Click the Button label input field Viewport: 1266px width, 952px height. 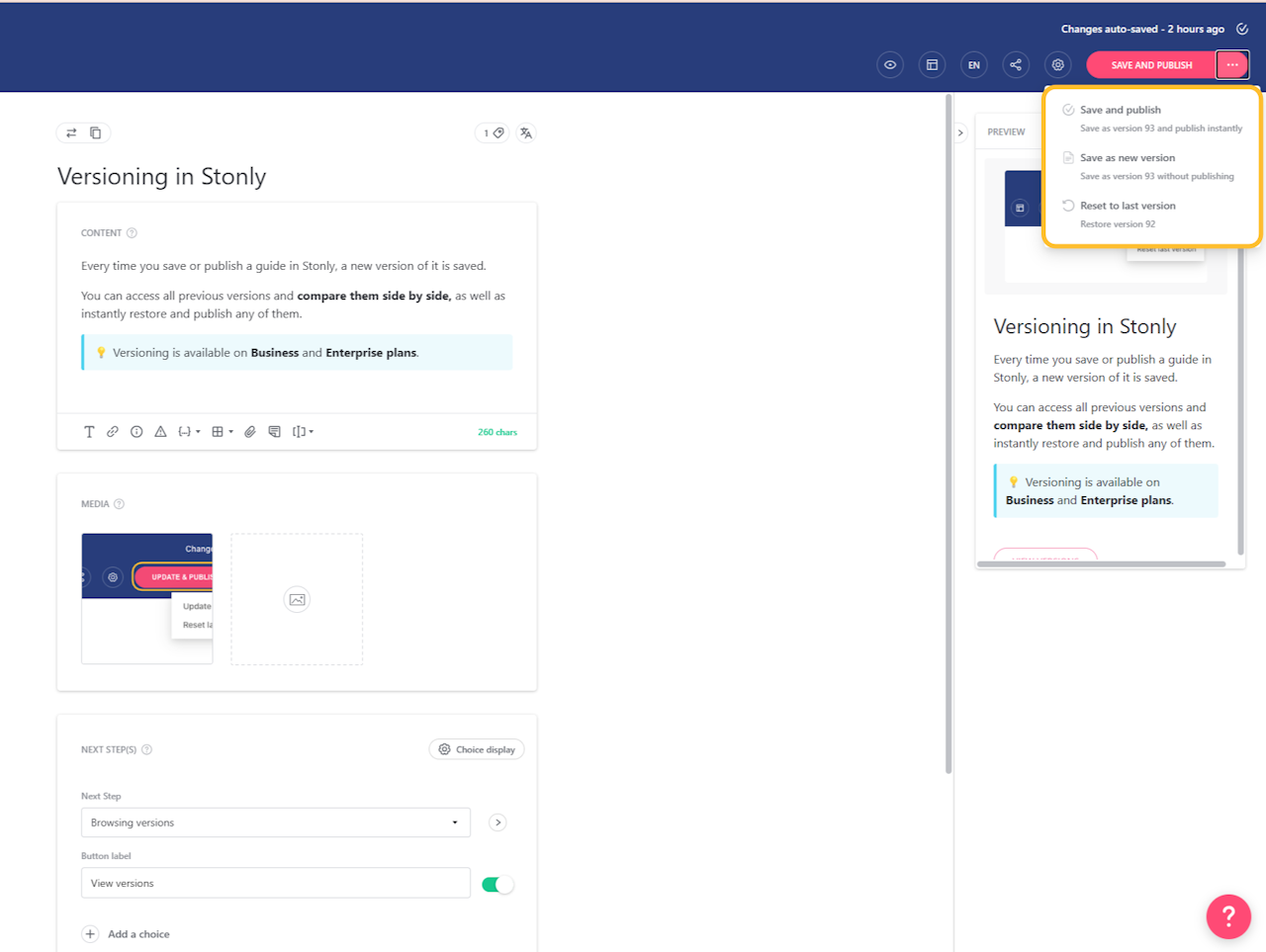coord(275,884)
